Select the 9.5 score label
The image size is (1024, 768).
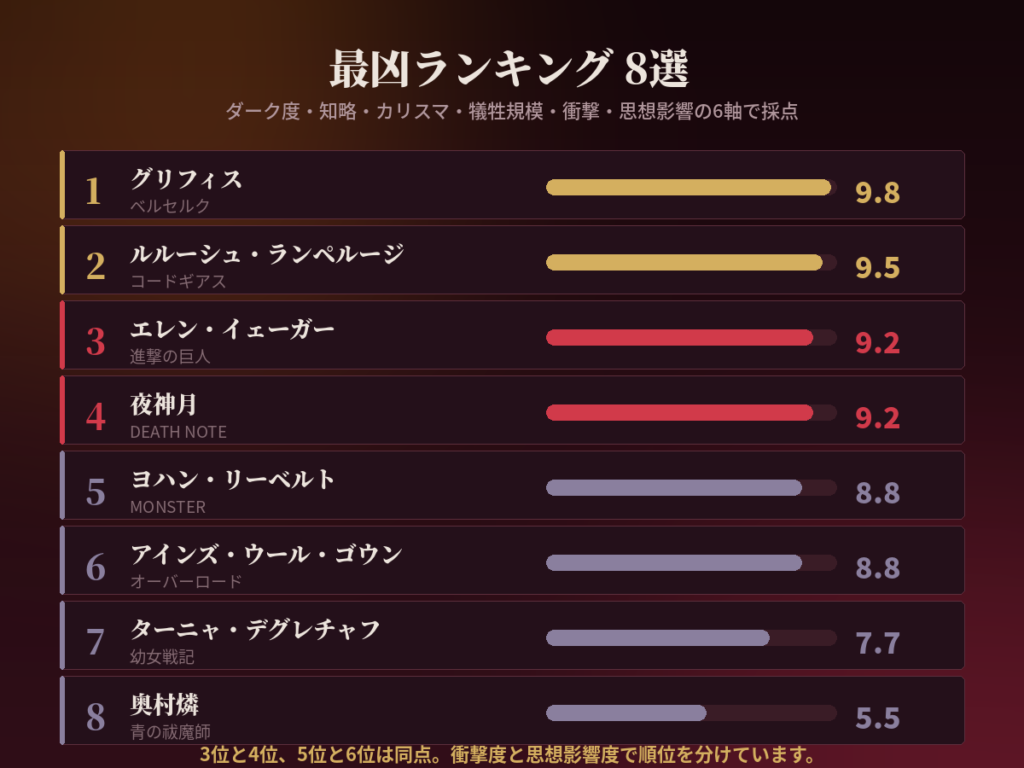pos(877,268)
